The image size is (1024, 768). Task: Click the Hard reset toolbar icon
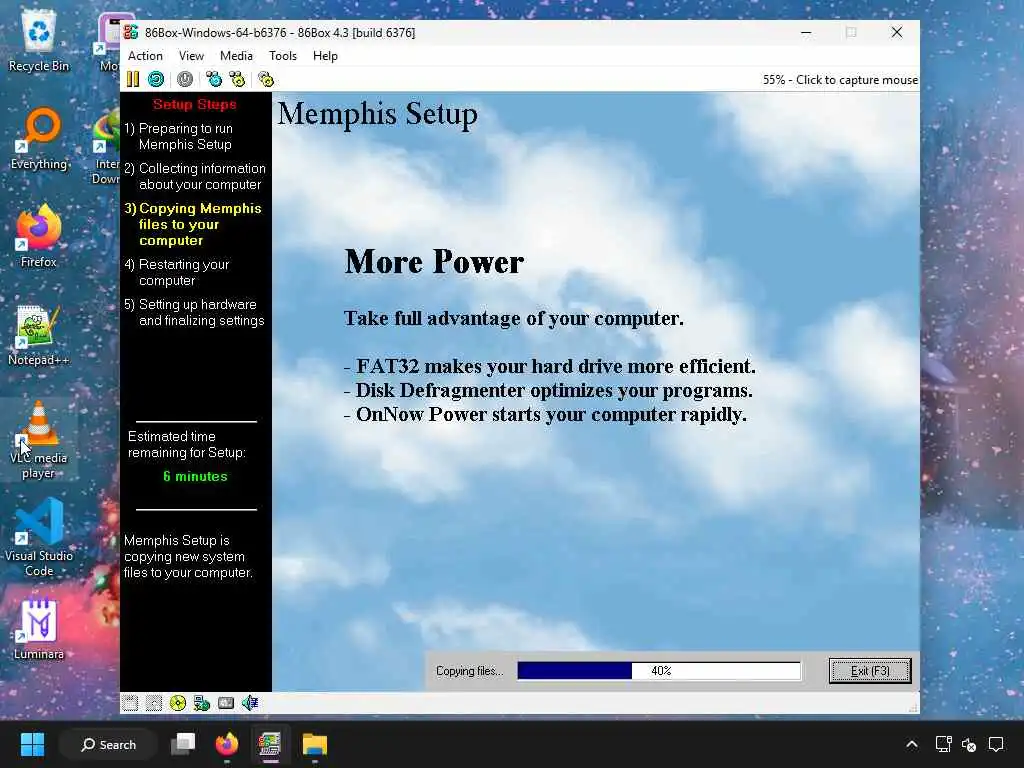(155, 79)
